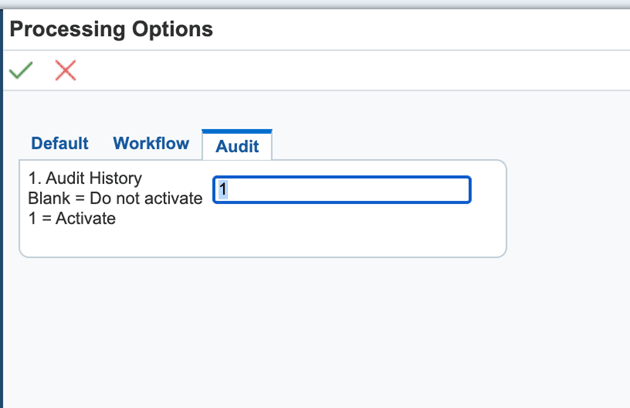This screenshot has width=630, height=408.
Task: Click the dark blue left border strip
Action: (1, 250)
